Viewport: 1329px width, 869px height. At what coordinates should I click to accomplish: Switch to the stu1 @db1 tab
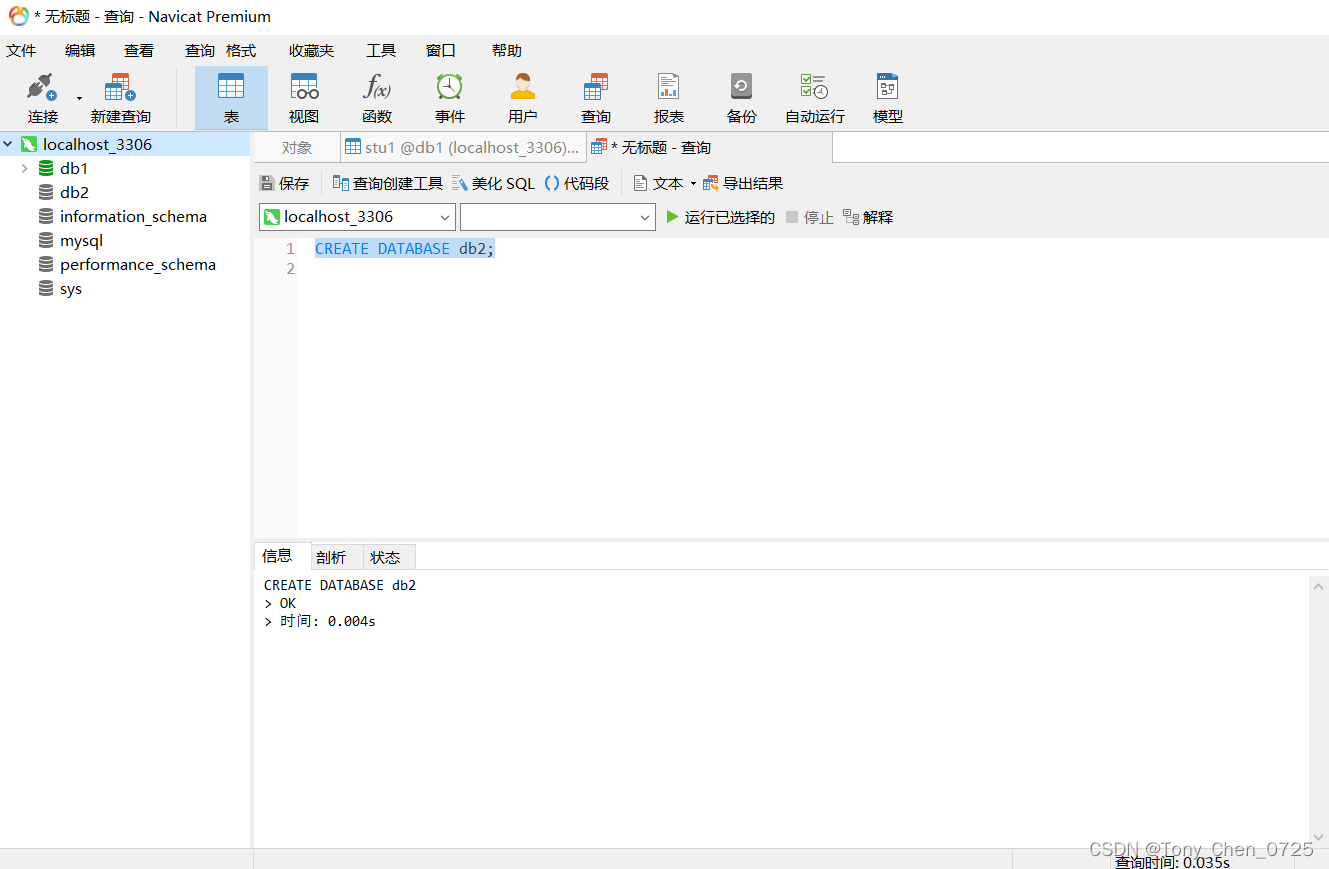[462, 147]
